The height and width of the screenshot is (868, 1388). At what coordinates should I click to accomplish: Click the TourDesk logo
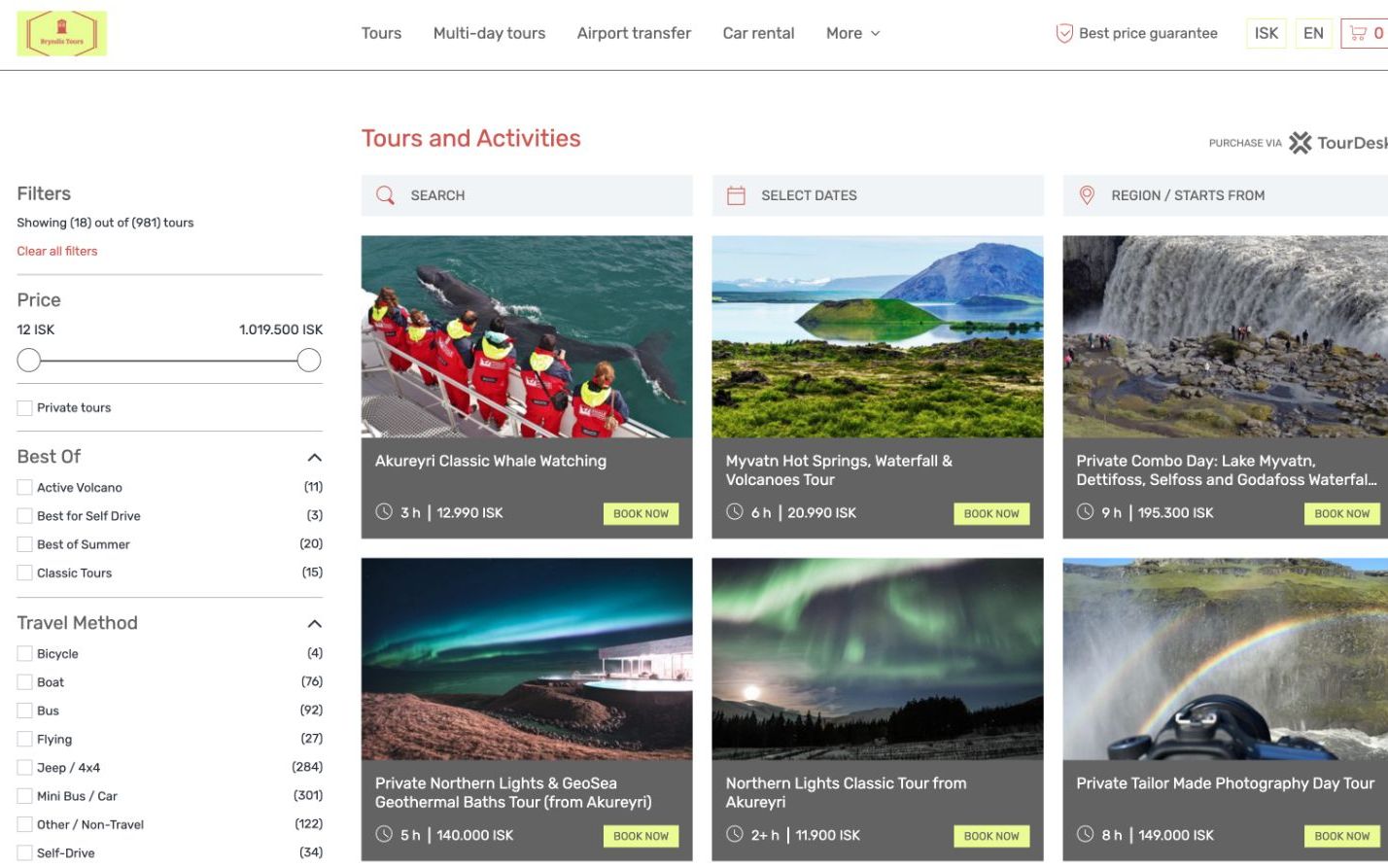pos(1337,143)
